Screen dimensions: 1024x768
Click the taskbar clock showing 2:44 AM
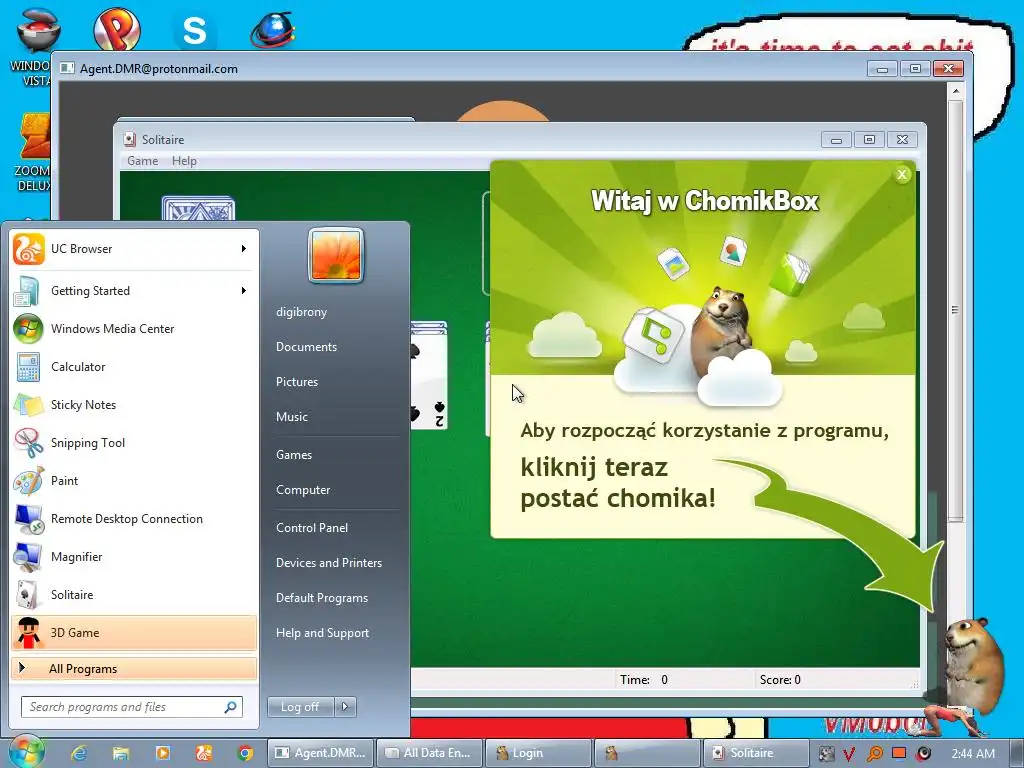(x=973, y=754)
